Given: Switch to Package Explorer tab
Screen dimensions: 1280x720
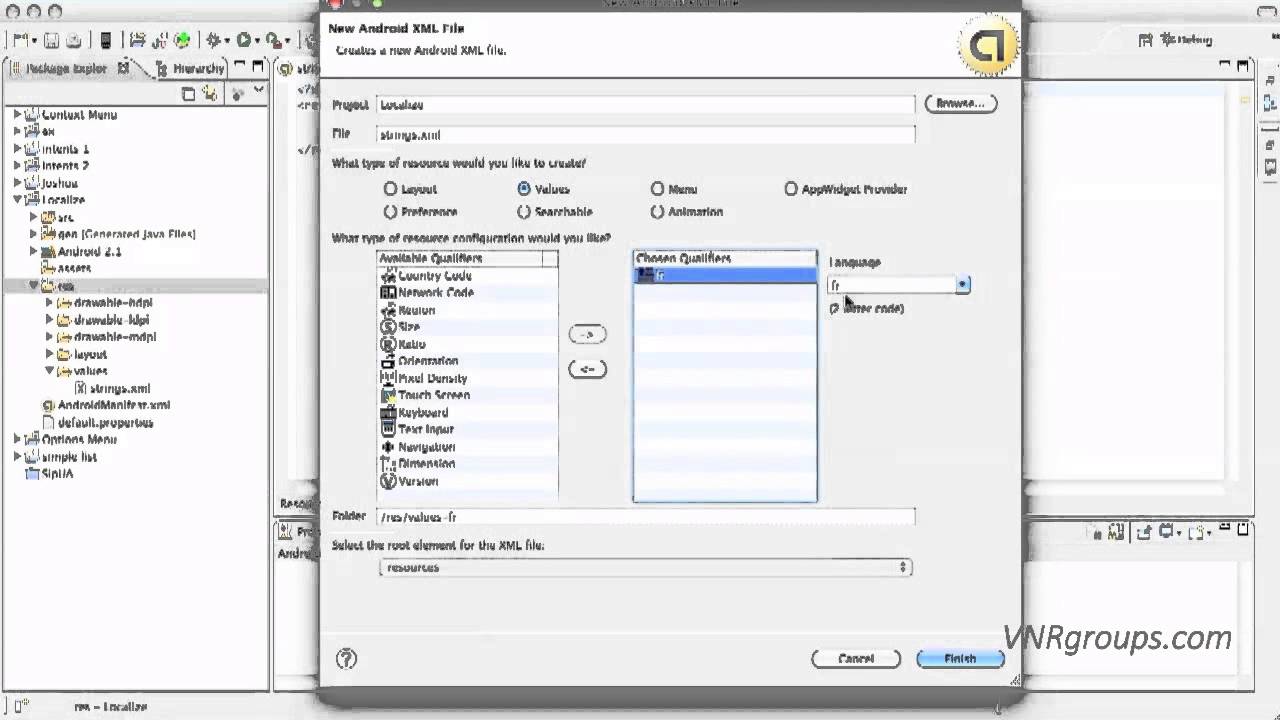Looking at the screenshot, I should click(66, 68).
